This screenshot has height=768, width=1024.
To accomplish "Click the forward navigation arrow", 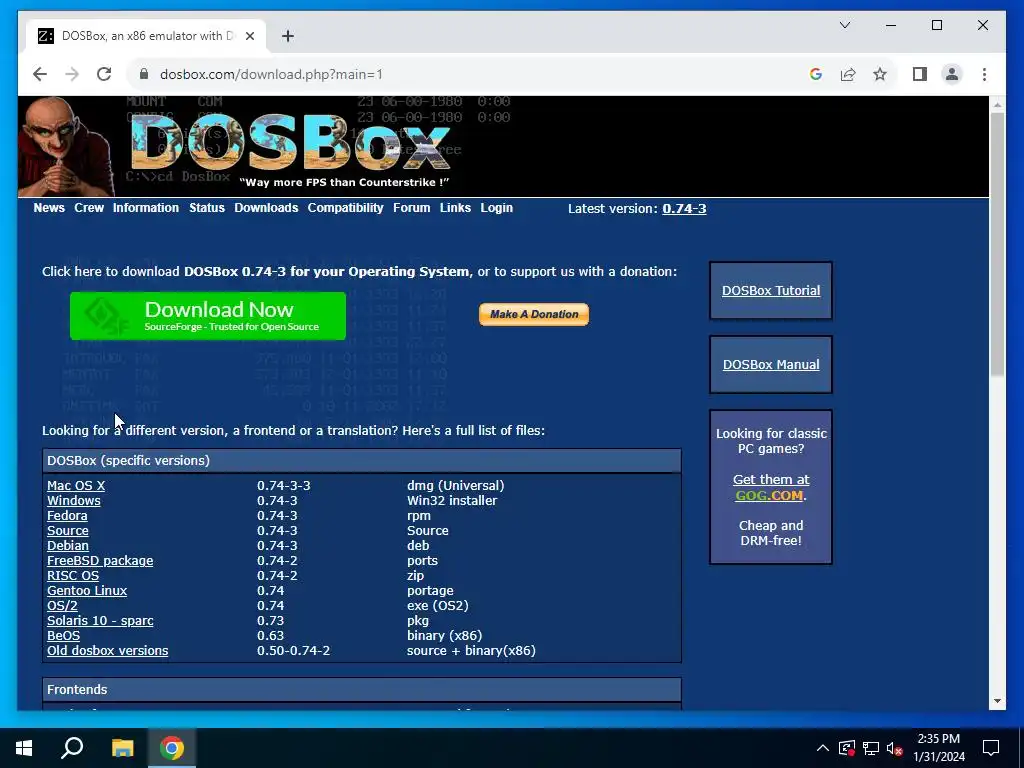I will coord(72,74).
